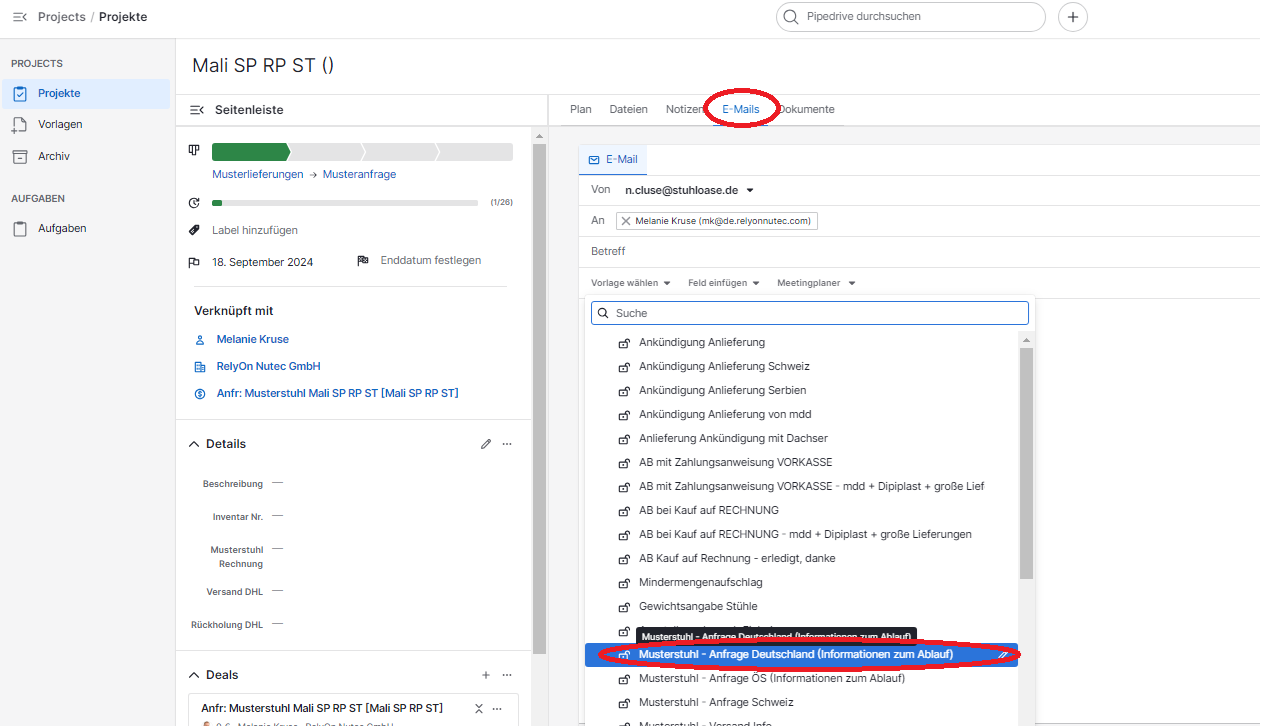
Task: Switch to the Plan tab
Action: point(580,109)
